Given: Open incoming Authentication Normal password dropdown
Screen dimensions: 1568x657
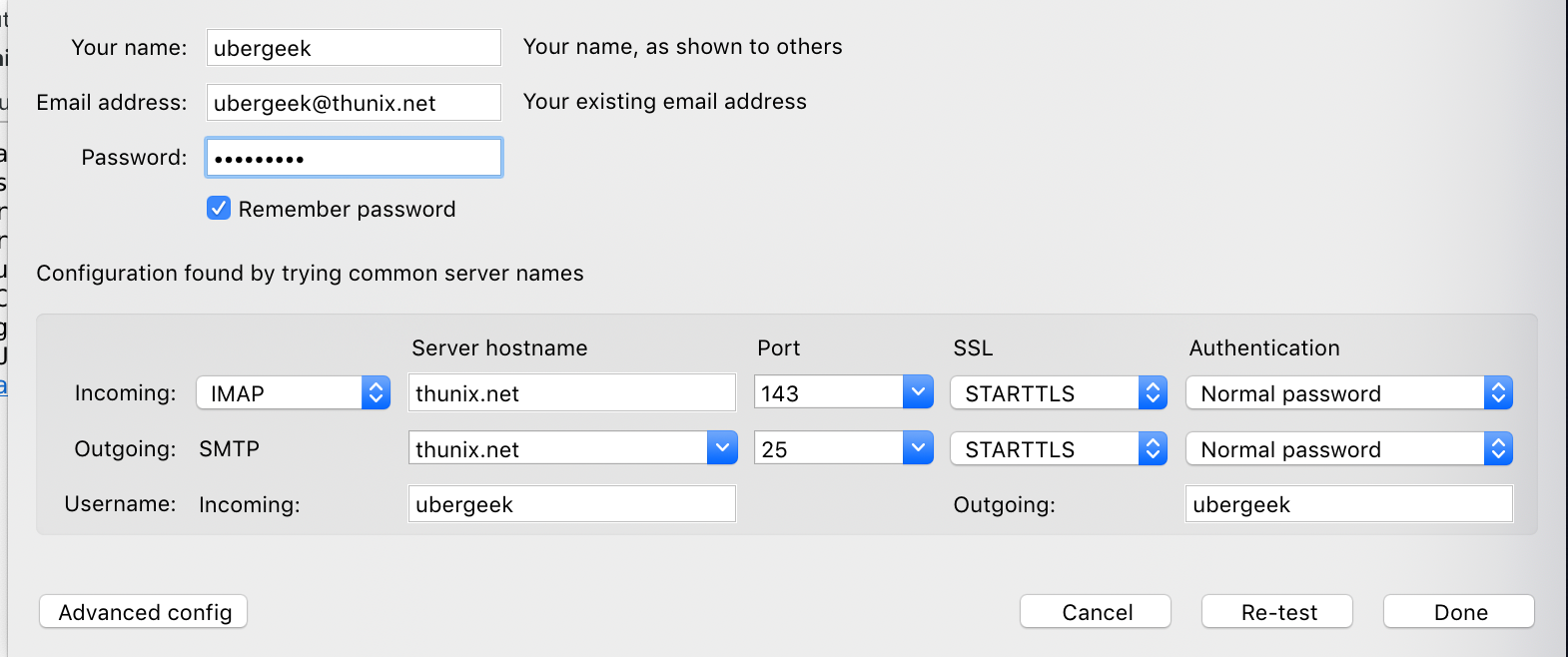Looking at the screenshot, I should 1348,393.
